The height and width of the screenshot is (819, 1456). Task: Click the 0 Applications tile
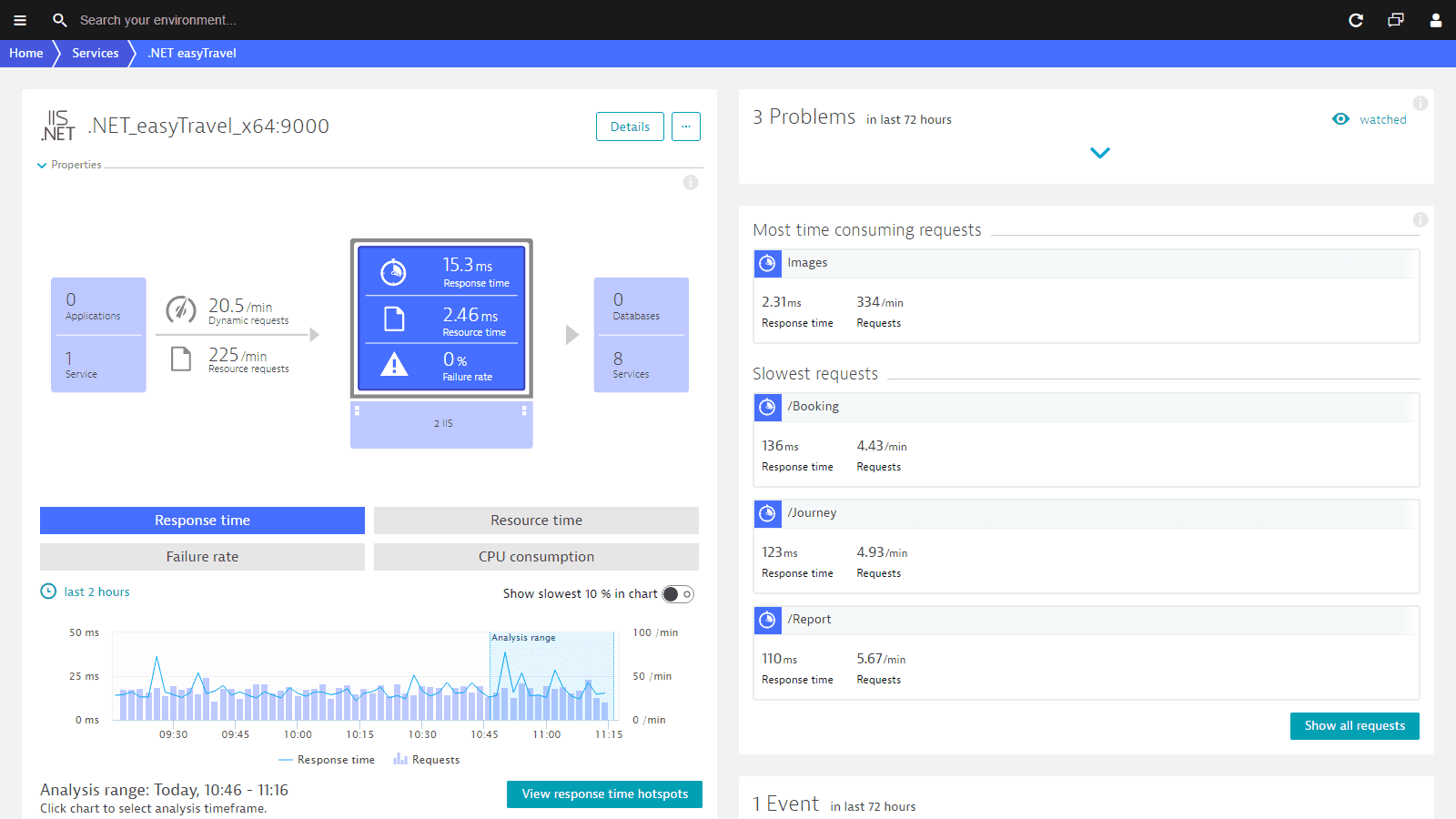[x=98, y=307]
